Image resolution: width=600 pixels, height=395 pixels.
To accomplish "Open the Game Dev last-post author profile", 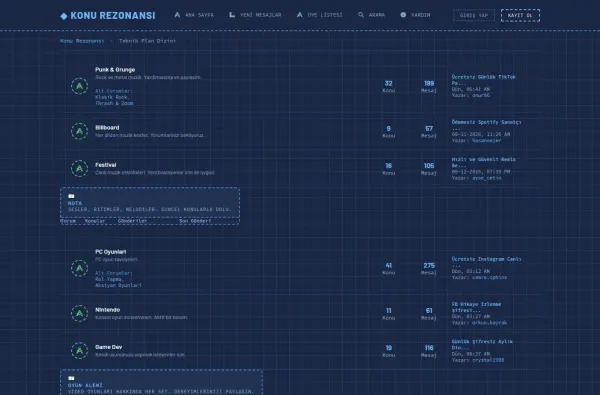I will click(488, 360).
